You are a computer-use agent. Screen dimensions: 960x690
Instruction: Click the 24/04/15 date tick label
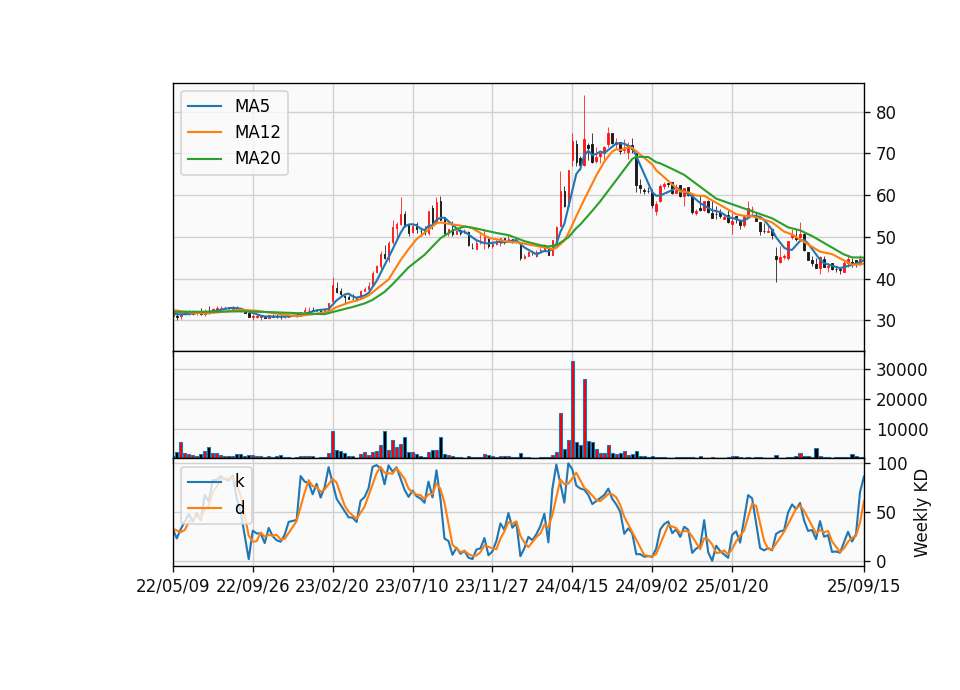572,587
